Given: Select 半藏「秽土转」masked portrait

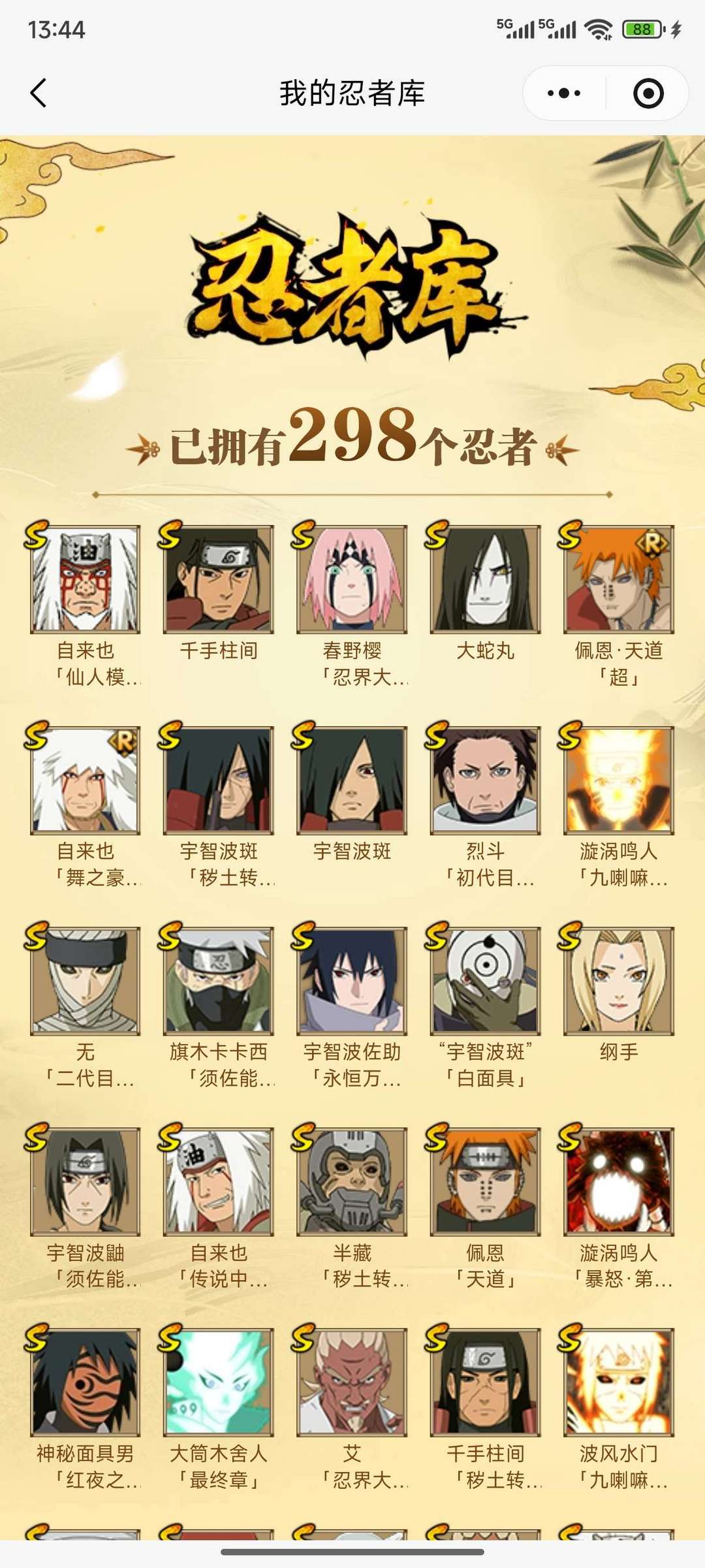Looking at the screenshot, I should click(x=352, y=1182).
